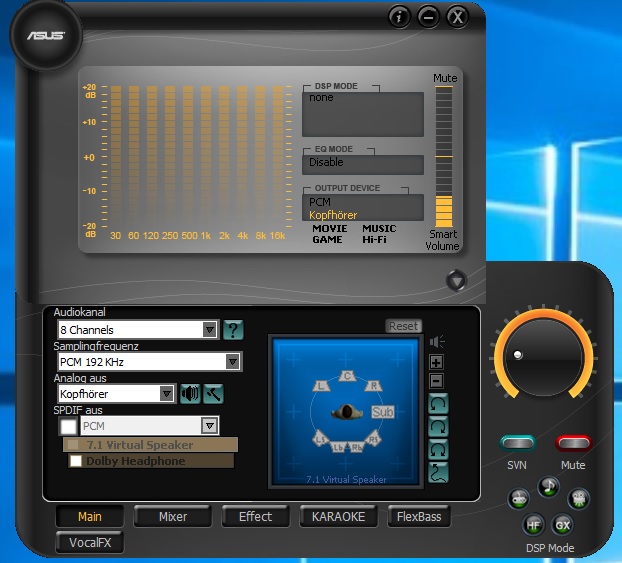Select GAME mode text in display

(x=327, y=240)
